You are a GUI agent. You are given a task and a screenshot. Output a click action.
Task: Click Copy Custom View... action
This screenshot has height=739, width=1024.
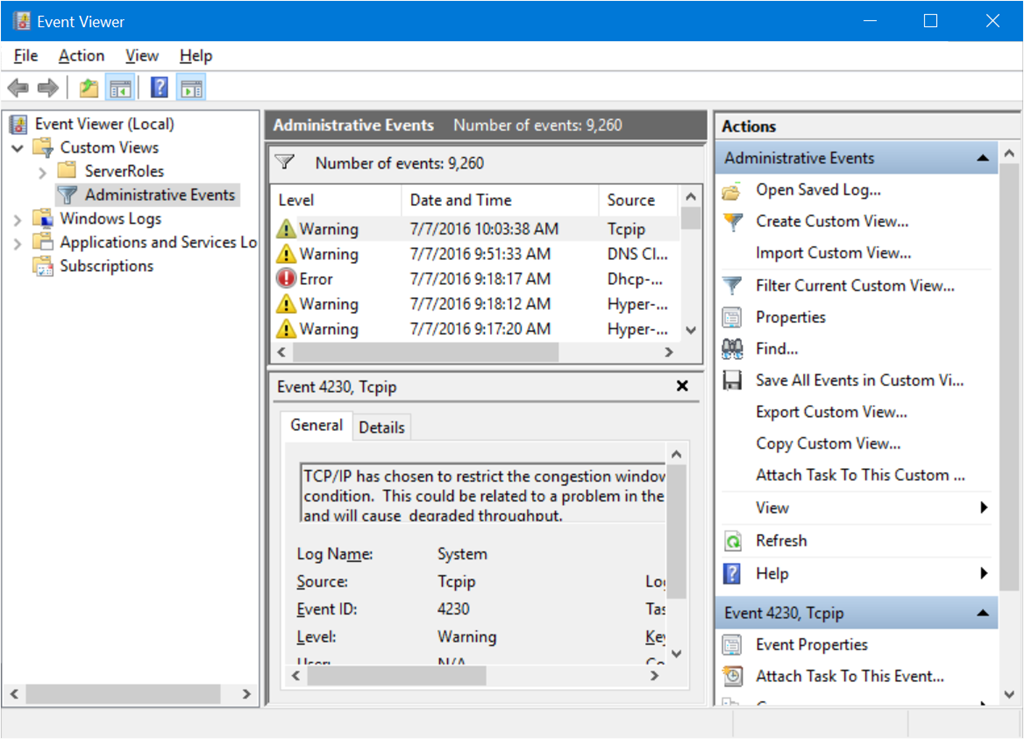[x=828, y=444]
